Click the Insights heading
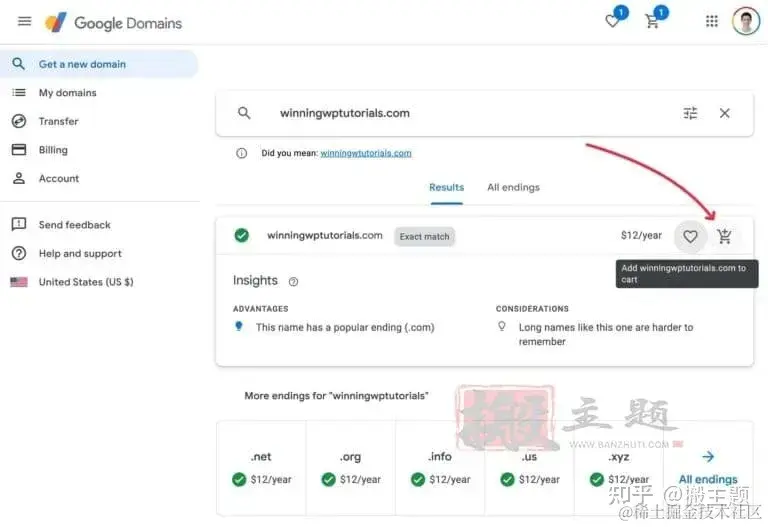 (255, 281)
